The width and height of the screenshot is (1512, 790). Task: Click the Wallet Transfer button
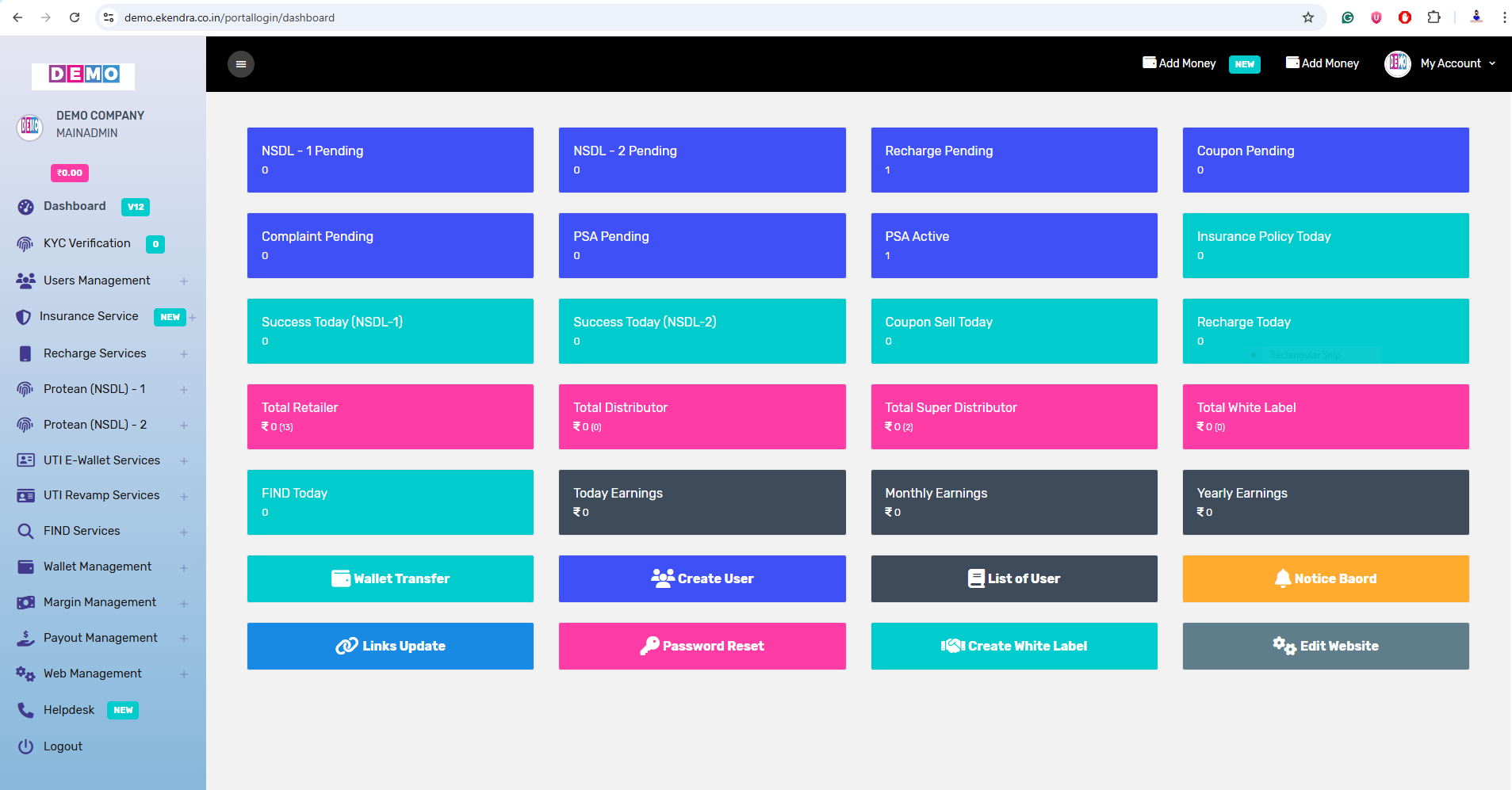[x=390, y=578]
